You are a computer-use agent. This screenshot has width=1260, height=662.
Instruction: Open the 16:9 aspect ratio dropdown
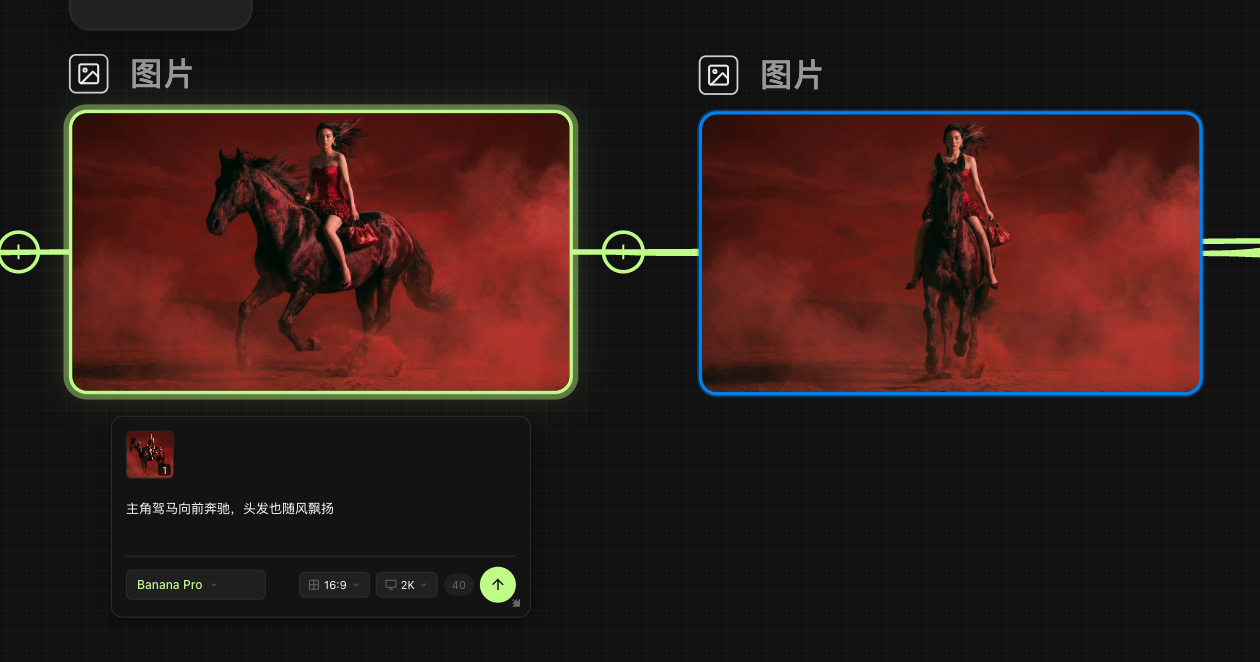click(334, 585)
